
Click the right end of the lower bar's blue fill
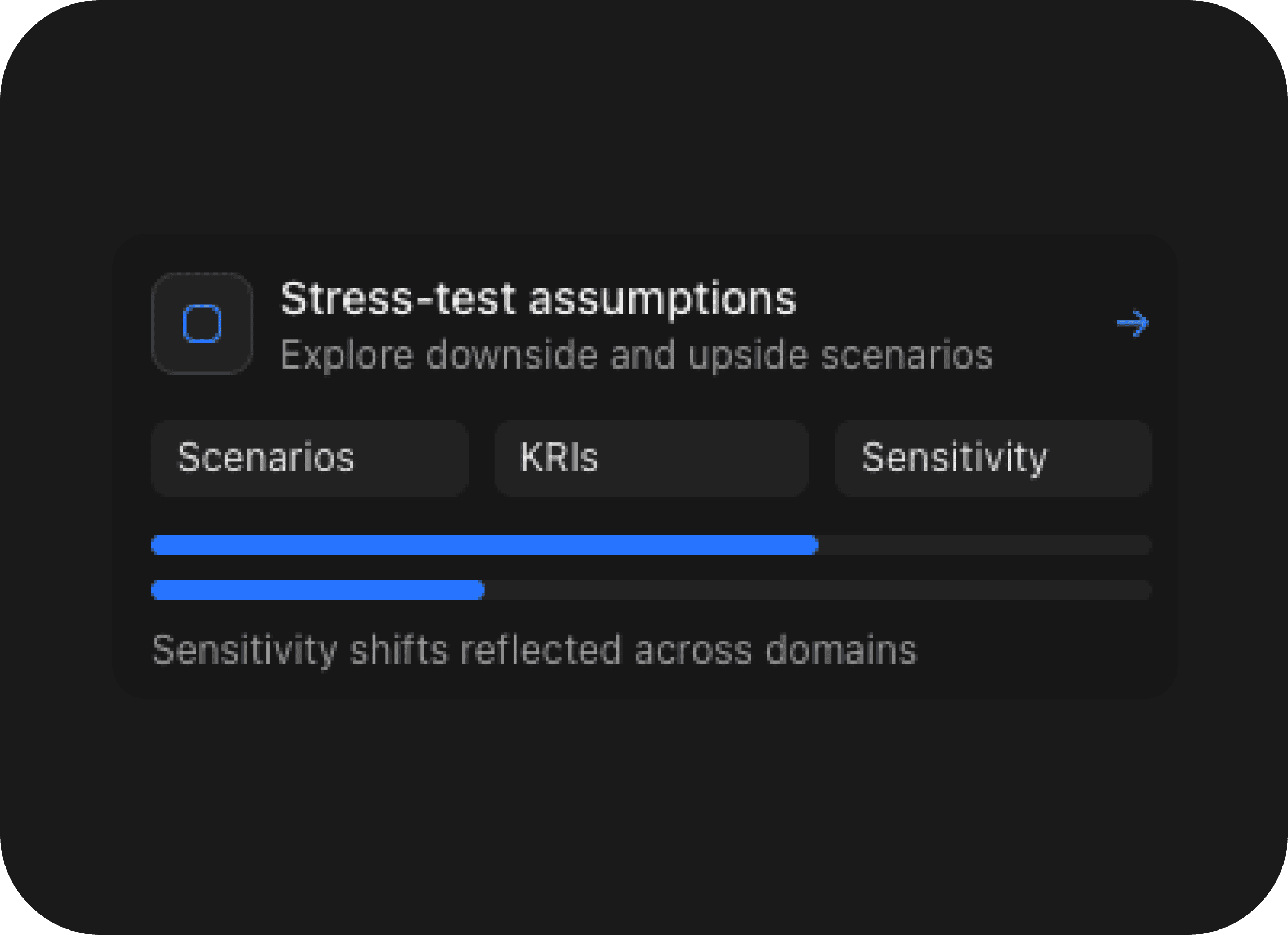[x=479, y=590]
